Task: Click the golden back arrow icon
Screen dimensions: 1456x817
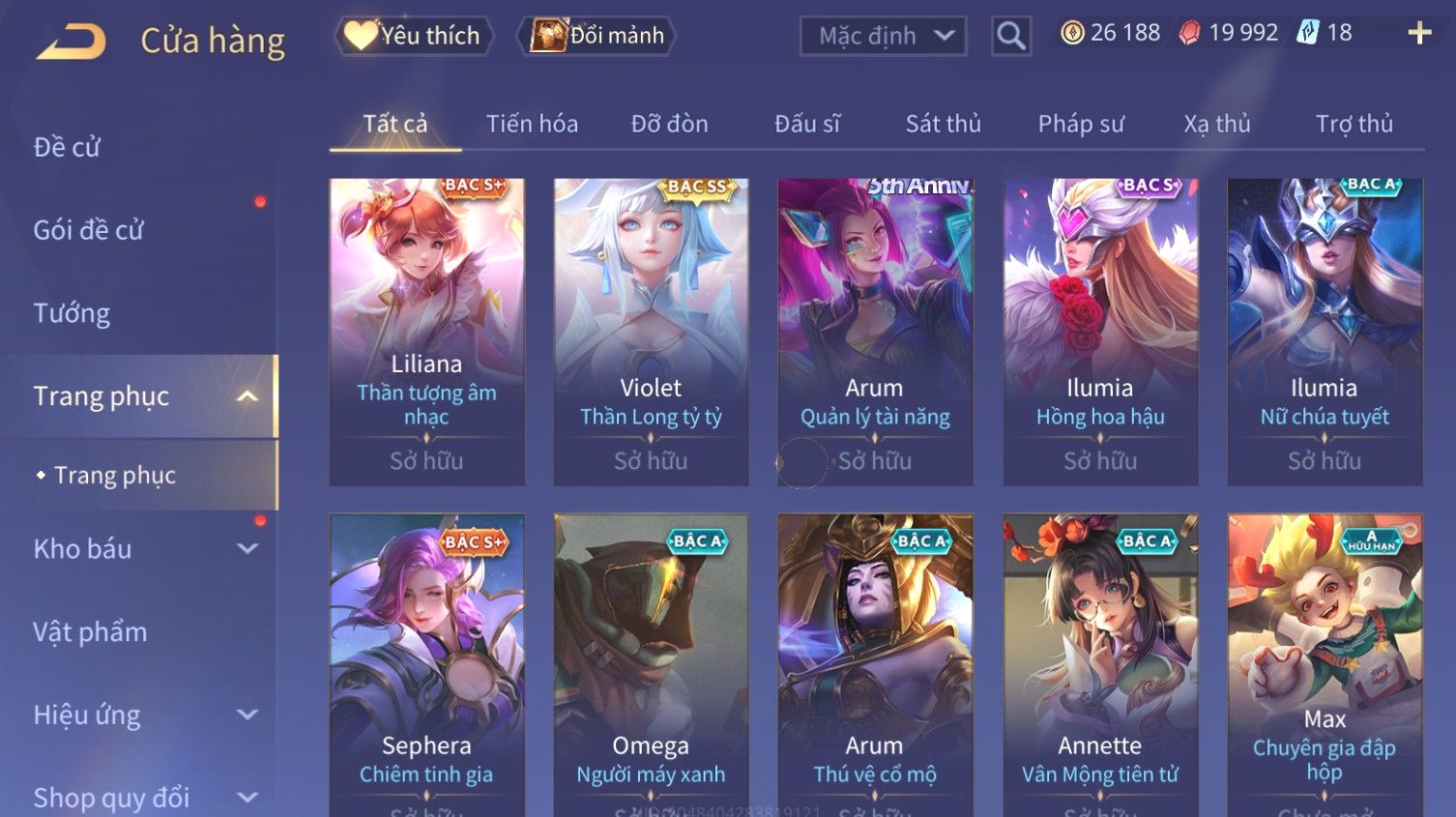Action: click(71, 42)
